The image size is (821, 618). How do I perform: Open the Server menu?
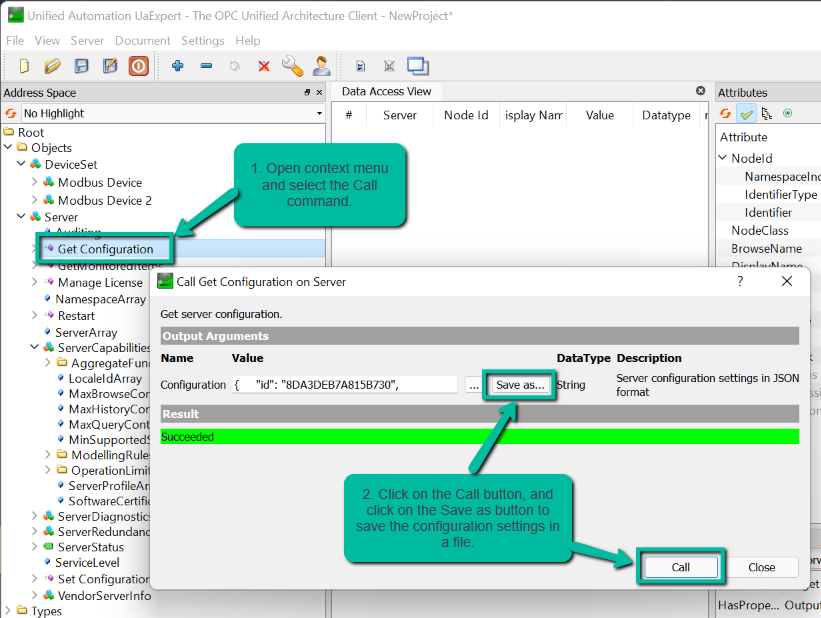click(x=87, y=41)
